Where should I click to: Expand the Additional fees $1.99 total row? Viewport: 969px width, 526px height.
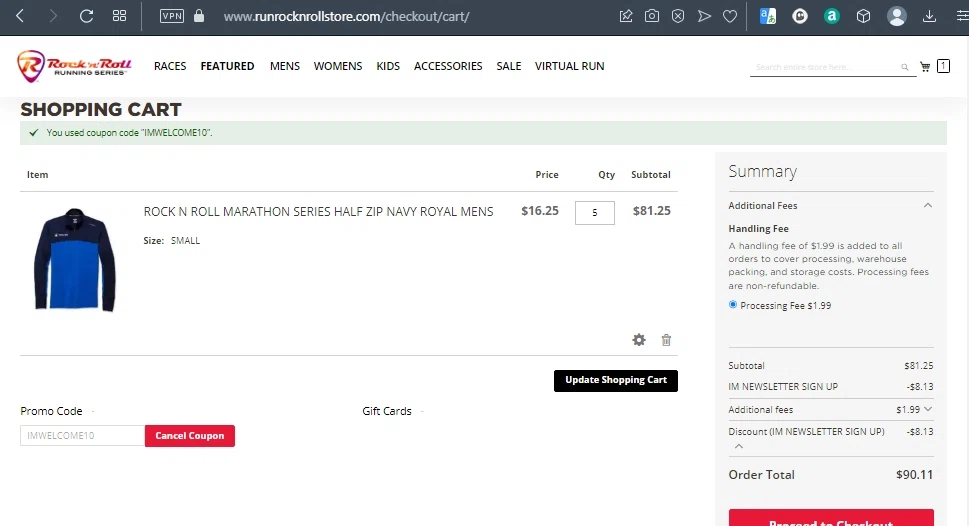coord(831,410)
